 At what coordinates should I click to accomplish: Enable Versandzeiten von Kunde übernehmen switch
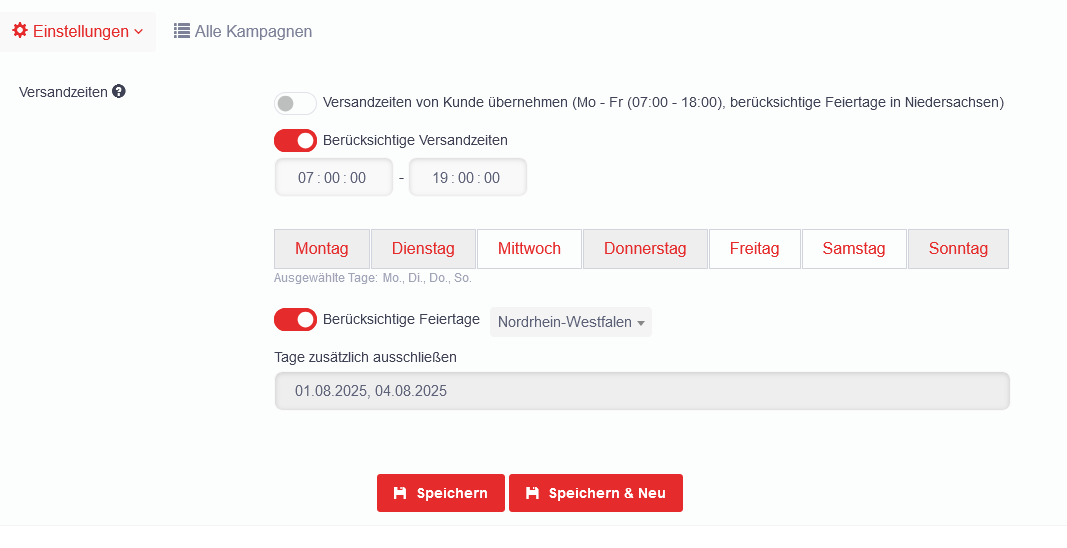pyautogui.click(x=295, y=103)
